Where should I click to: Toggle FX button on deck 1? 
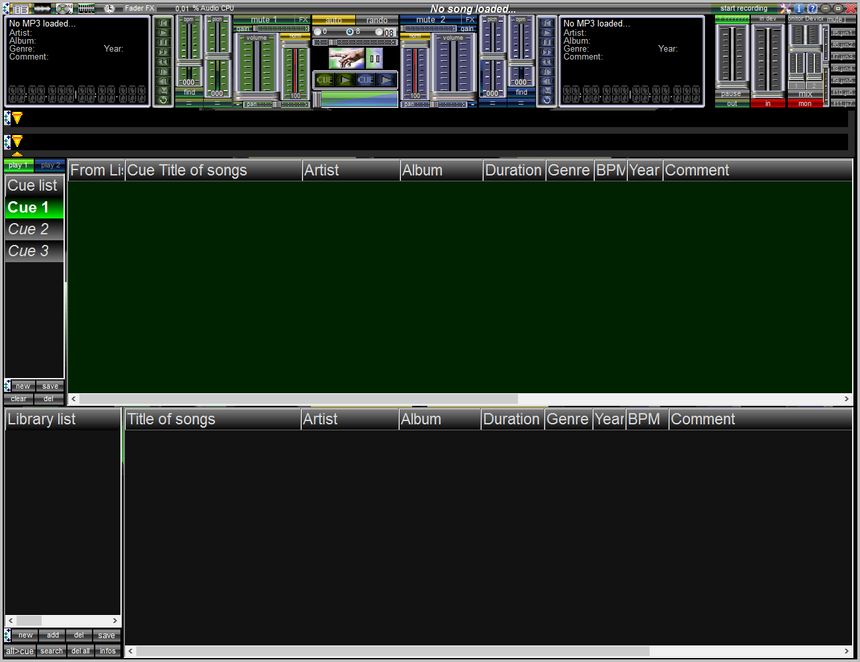[x=303, y=20]
